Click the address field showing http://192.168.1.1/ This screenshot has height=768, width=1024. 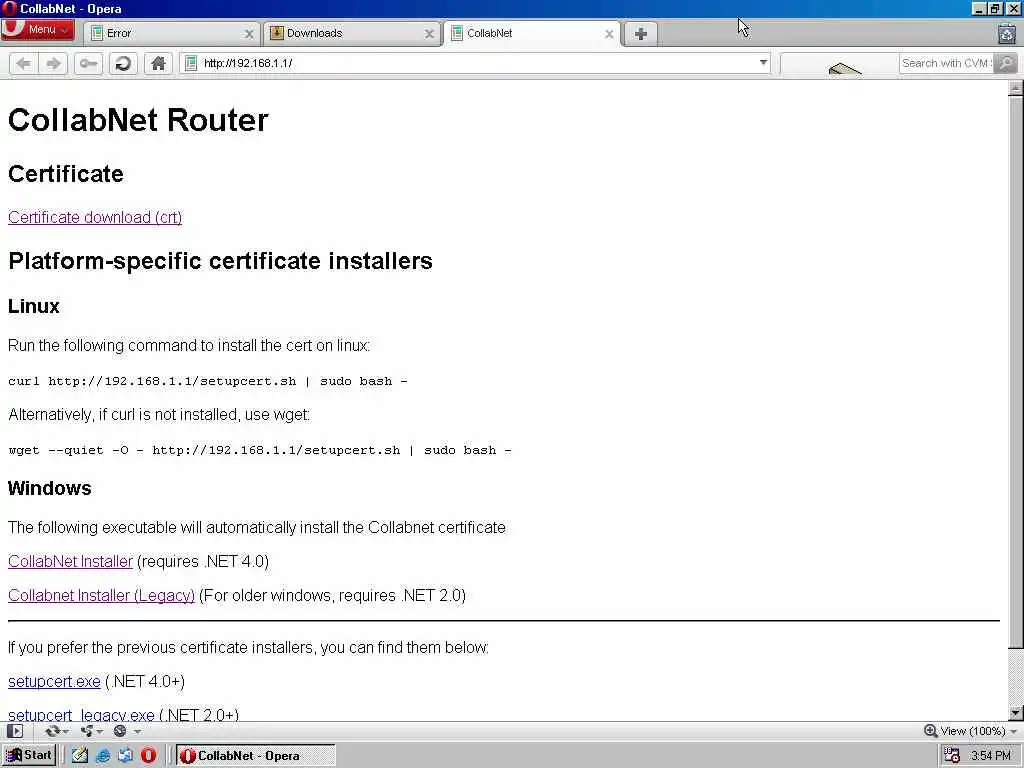pyautogui.click(x=475, y=63)
